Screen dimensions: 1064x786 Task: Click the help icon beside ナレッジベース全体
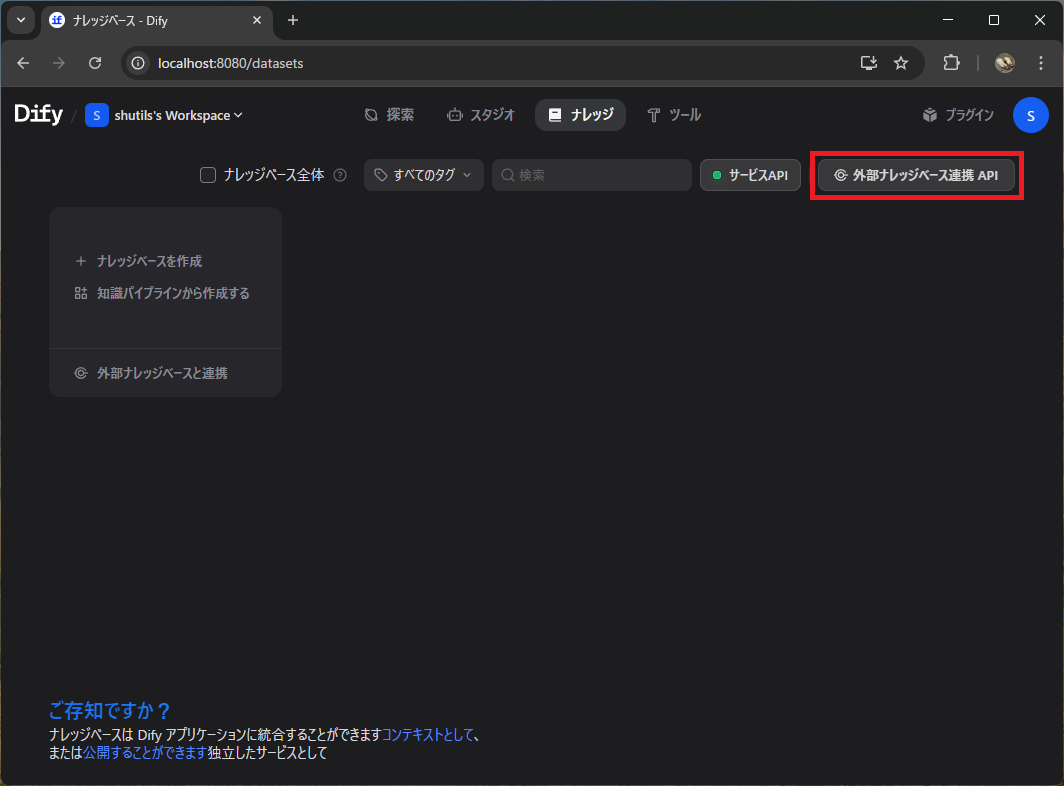[340, 175]
